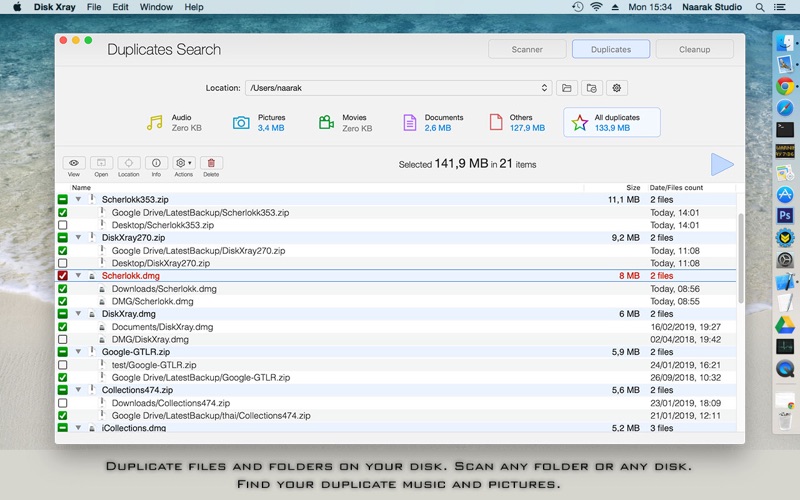This screenshot has width=800, height=500.
Task: Open Google Drive from the dock
Action: coord(785,324)
